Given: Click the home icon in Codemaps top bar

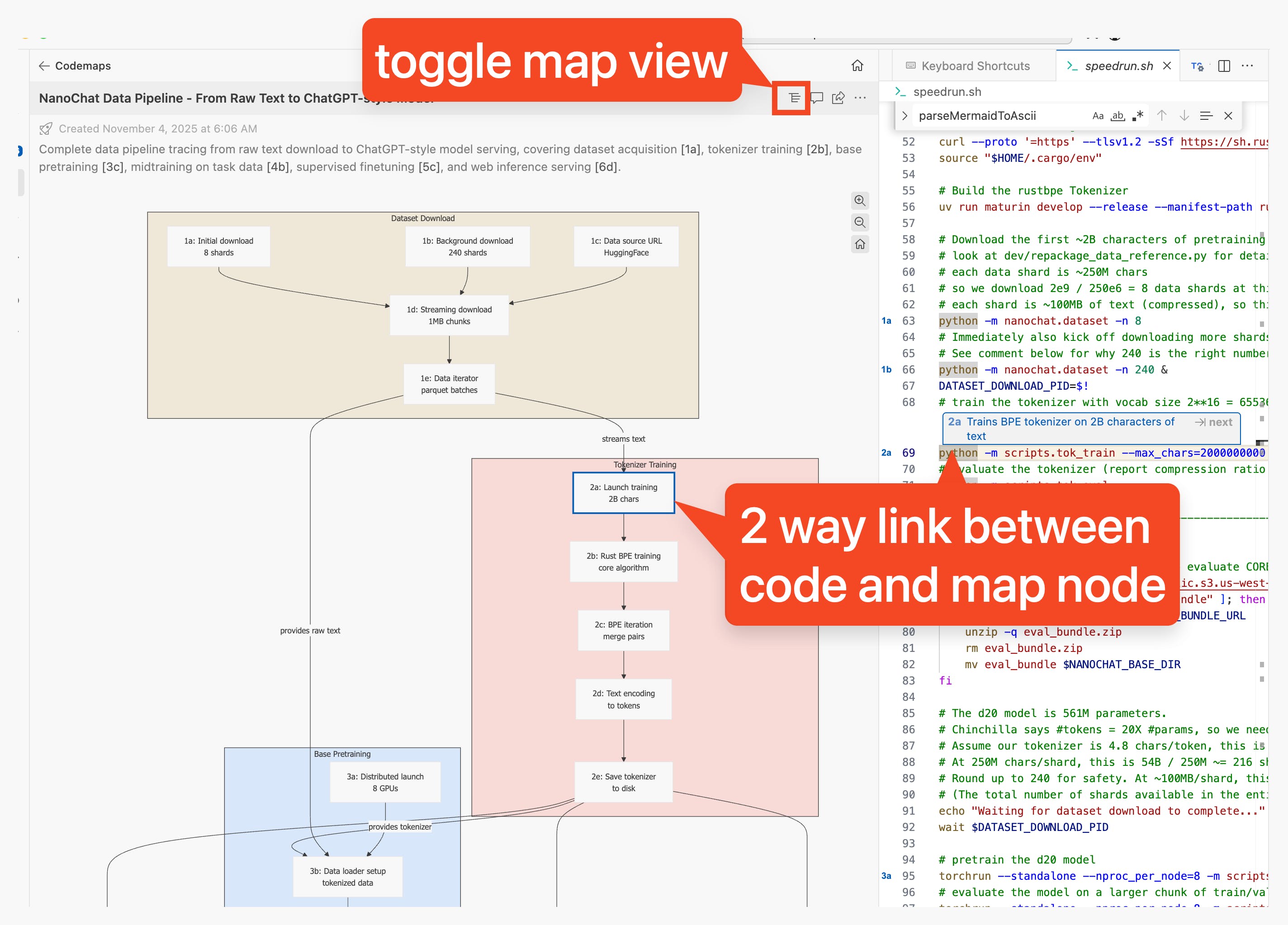Looking at the screenshot, I should pyautogui.click(x=857, y=66).
